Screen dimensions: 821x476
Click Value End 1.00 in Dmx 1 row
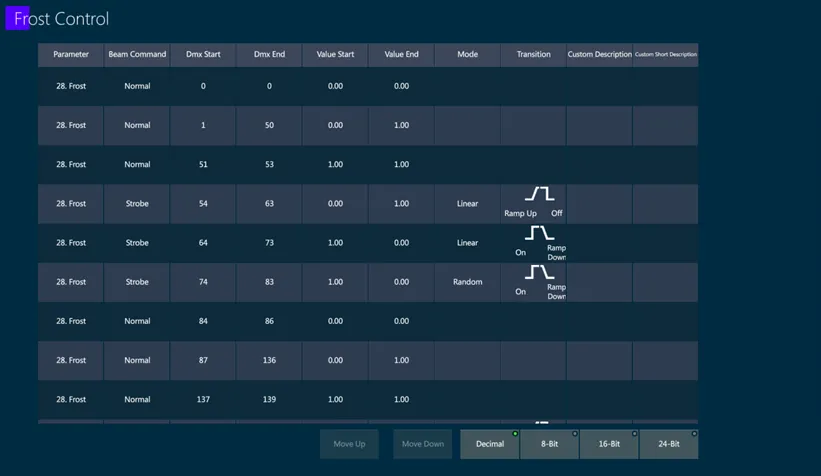coord(402,126)
